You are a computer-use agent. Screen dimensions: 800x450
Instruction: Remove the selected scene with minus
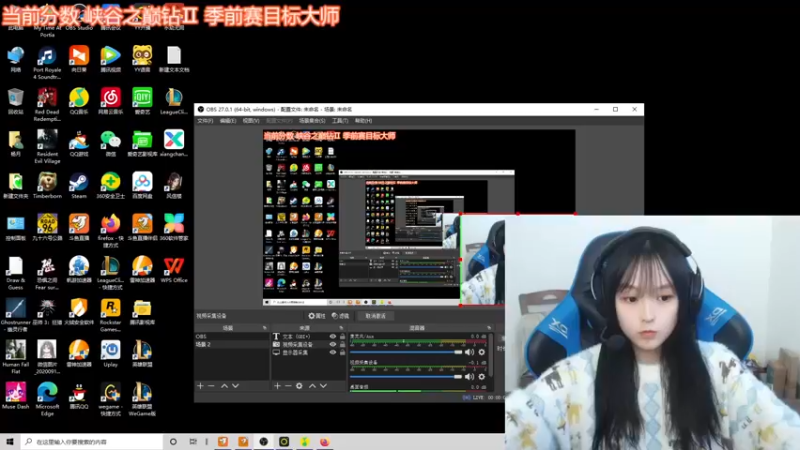tap(212, 386)
